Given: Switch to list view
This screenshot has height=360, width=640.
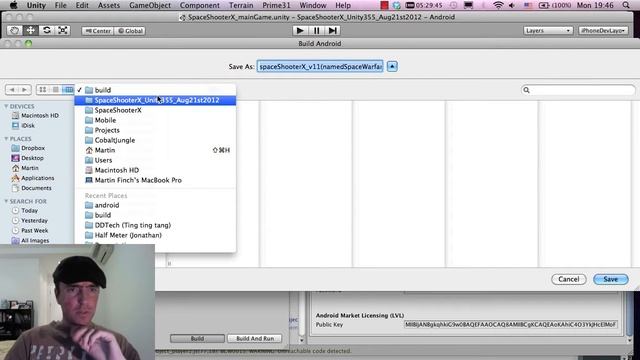Looking at the screenshot, I should (56, 89).
